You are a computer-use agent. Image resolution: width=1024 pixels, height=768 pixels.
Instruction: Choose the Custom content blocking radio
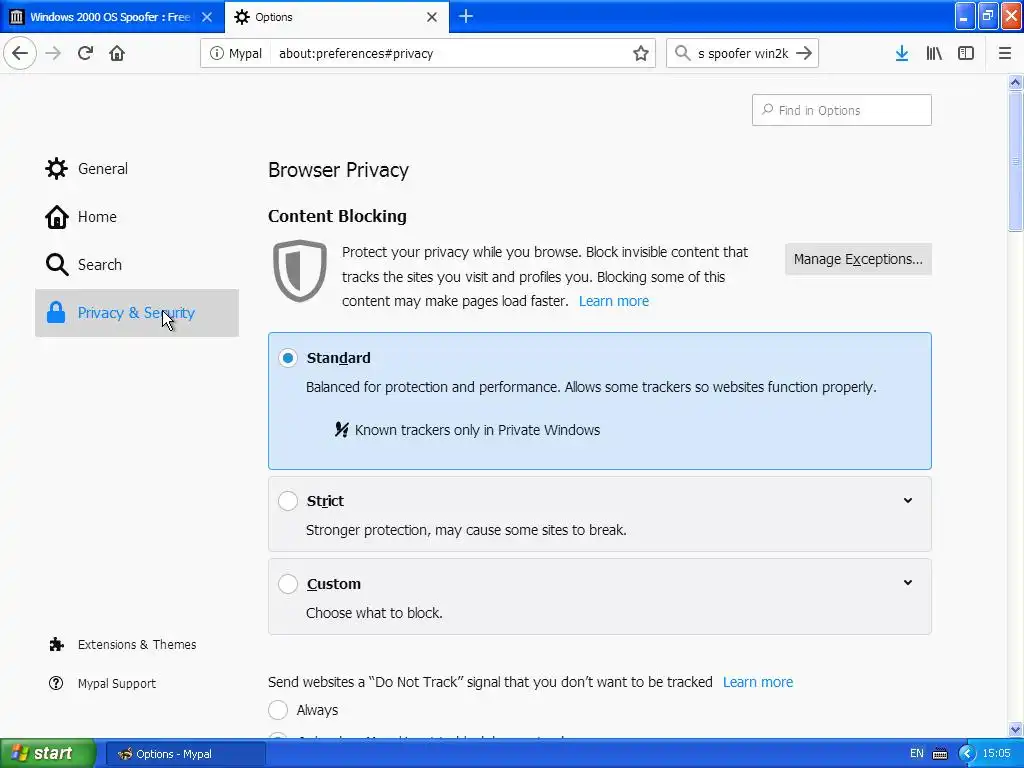(288, 584)
